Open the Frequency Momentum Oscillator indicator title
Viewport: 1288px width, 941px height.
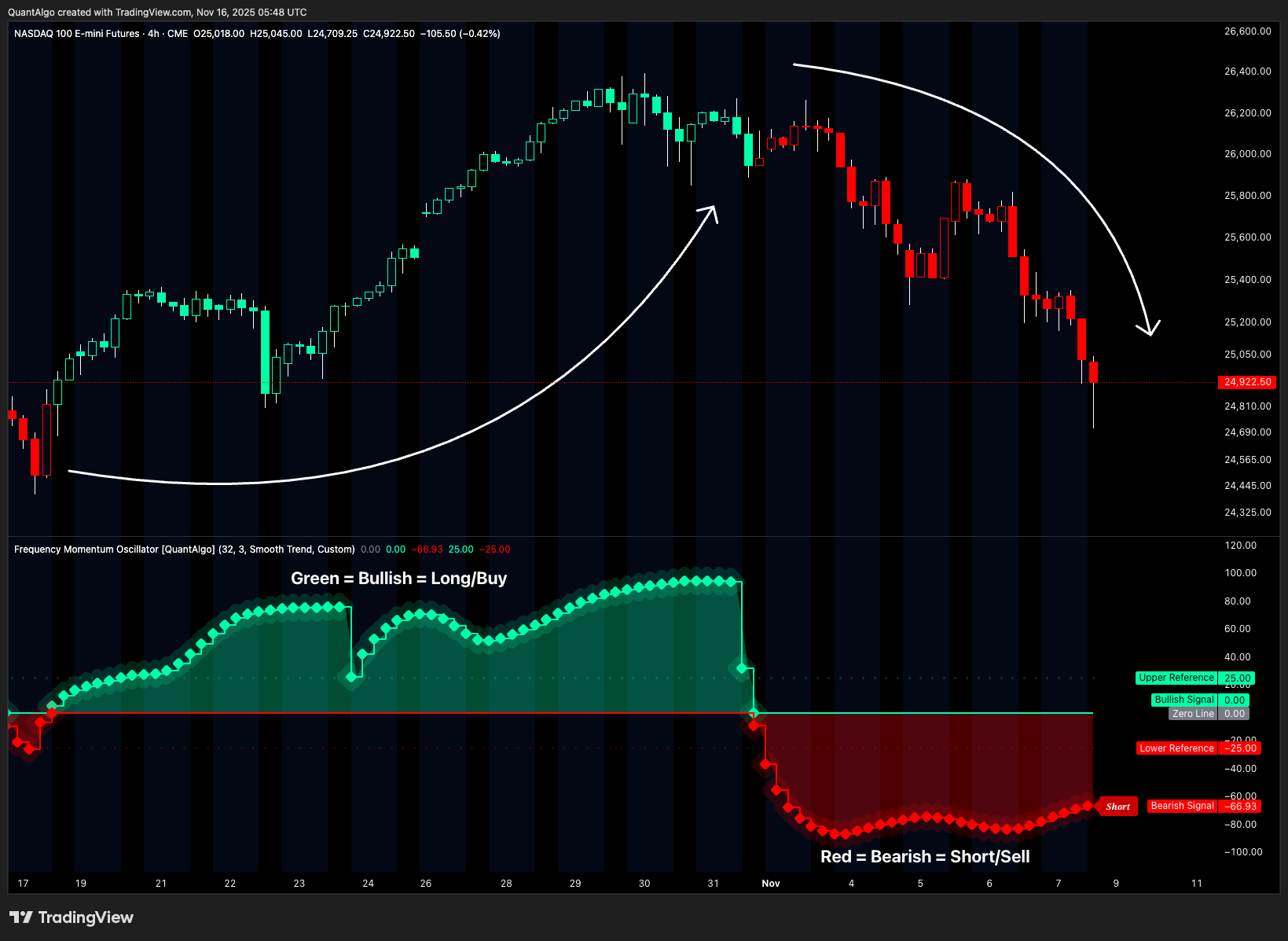pyautogui.click(x=114, y=550)
